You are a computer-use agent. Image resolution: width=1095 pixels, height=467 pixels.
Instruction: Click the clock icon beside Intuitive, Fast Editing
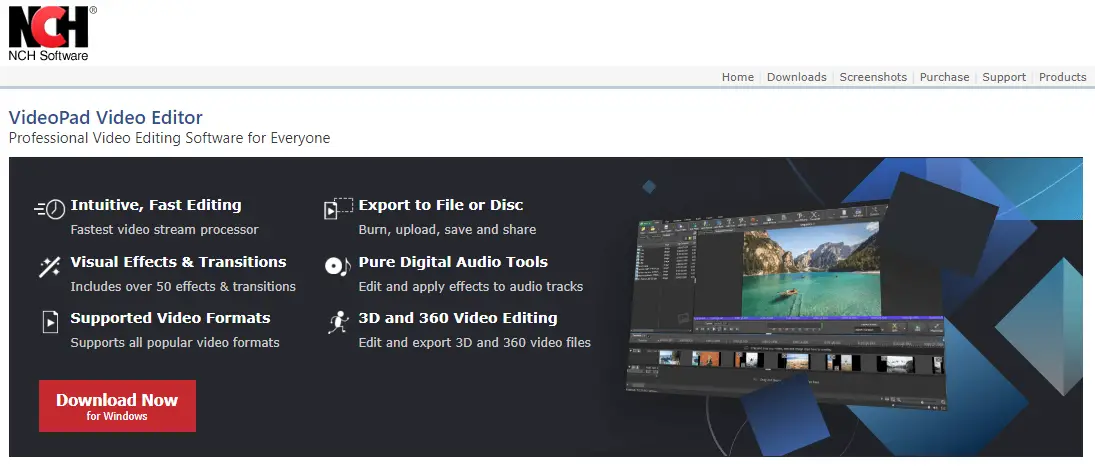[50, 209]
